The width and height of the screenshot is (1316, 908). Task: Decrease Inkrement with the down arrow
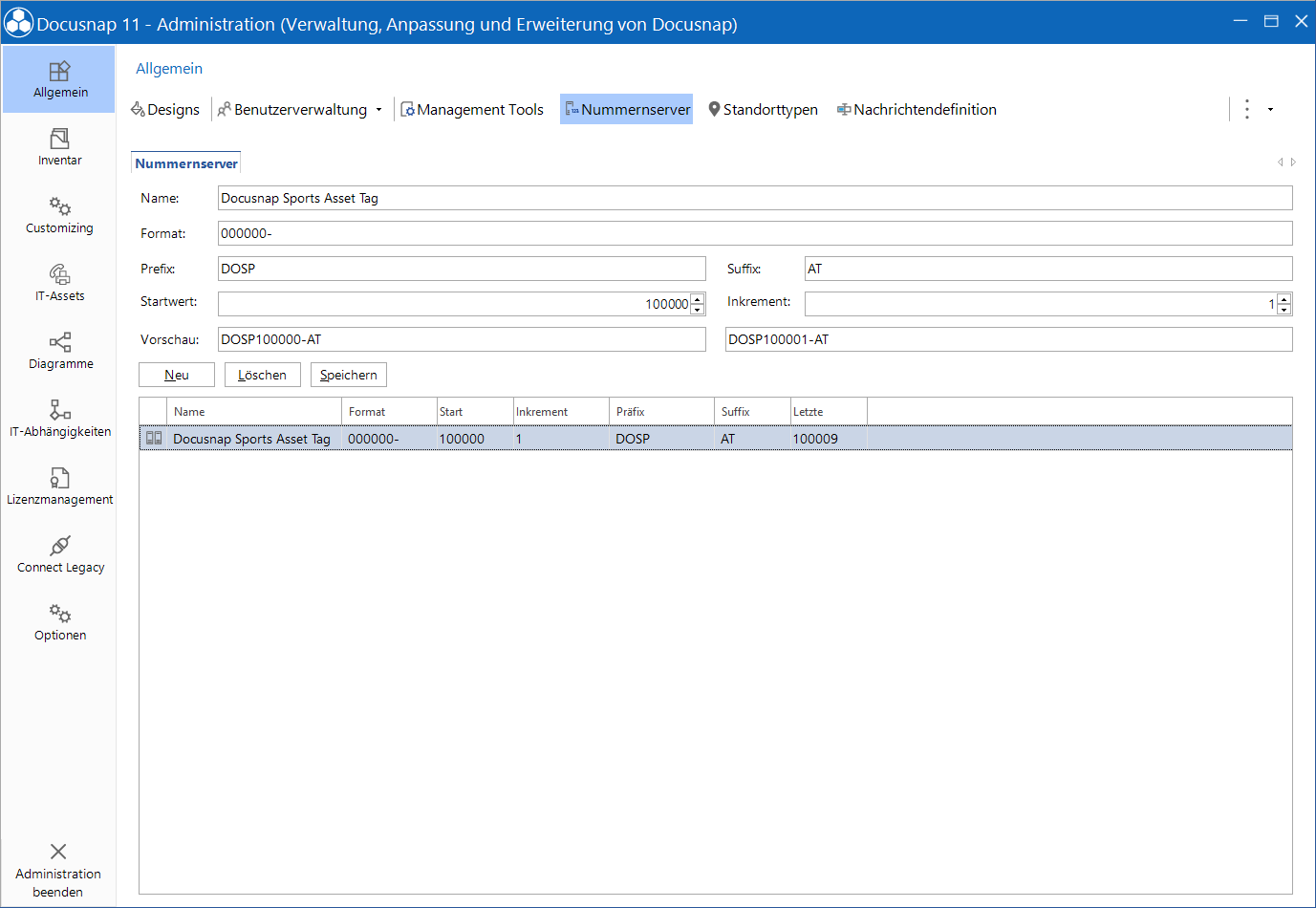(1284, 310)
